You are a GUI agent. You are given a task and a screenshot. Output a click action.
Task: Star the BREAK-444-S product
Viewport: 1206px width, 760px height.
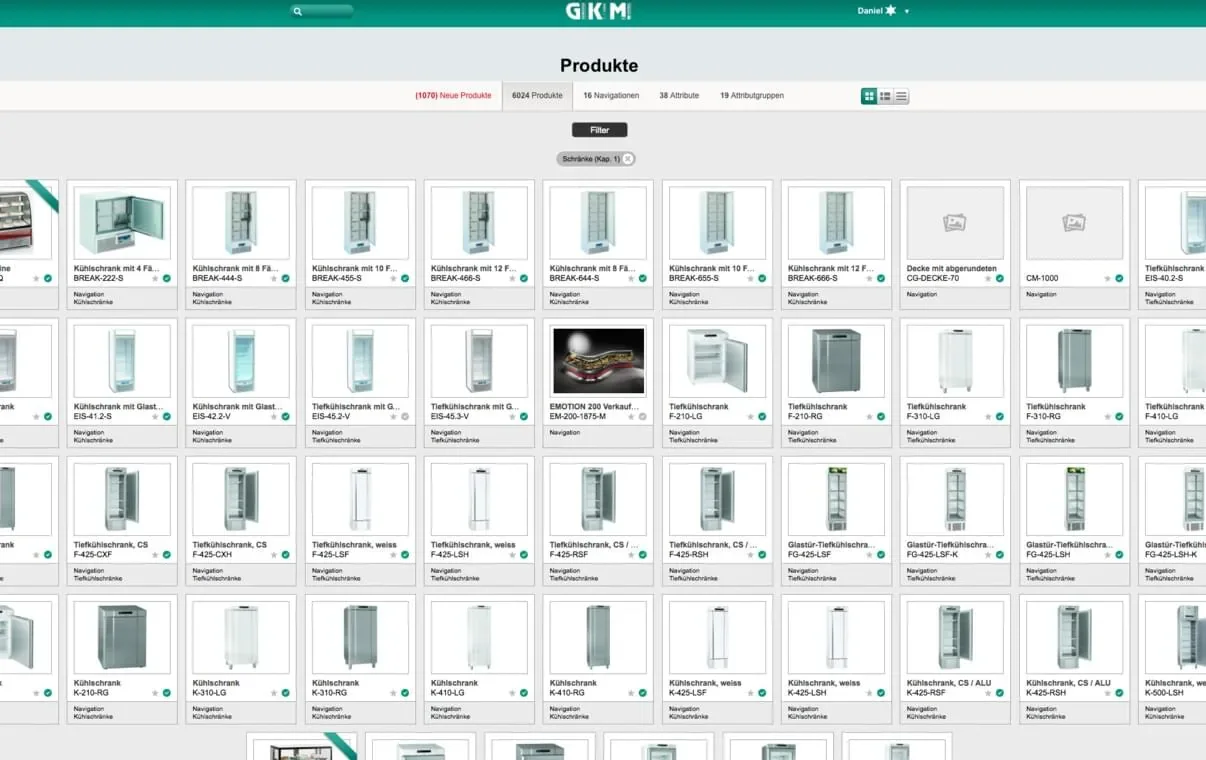point(275,278)
